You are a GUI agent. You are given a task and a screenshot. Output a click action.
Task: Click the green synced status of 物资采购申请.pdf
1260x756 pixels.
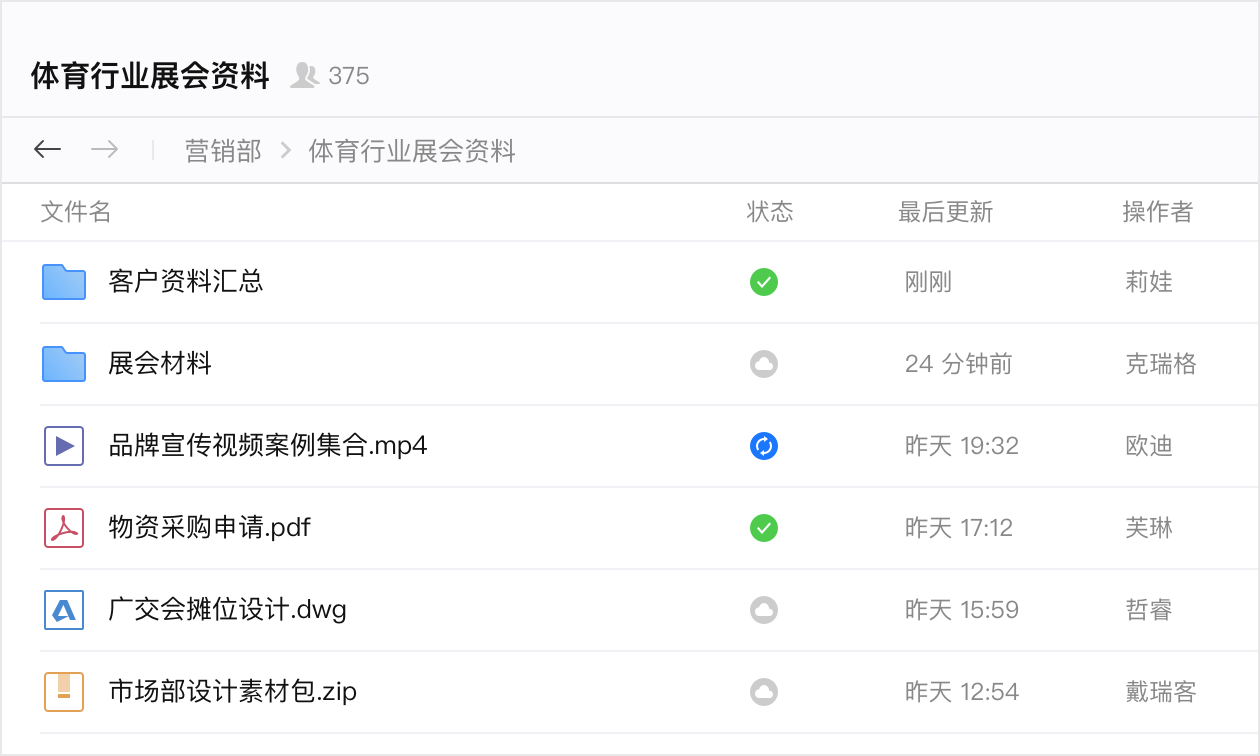coord(764,528)
